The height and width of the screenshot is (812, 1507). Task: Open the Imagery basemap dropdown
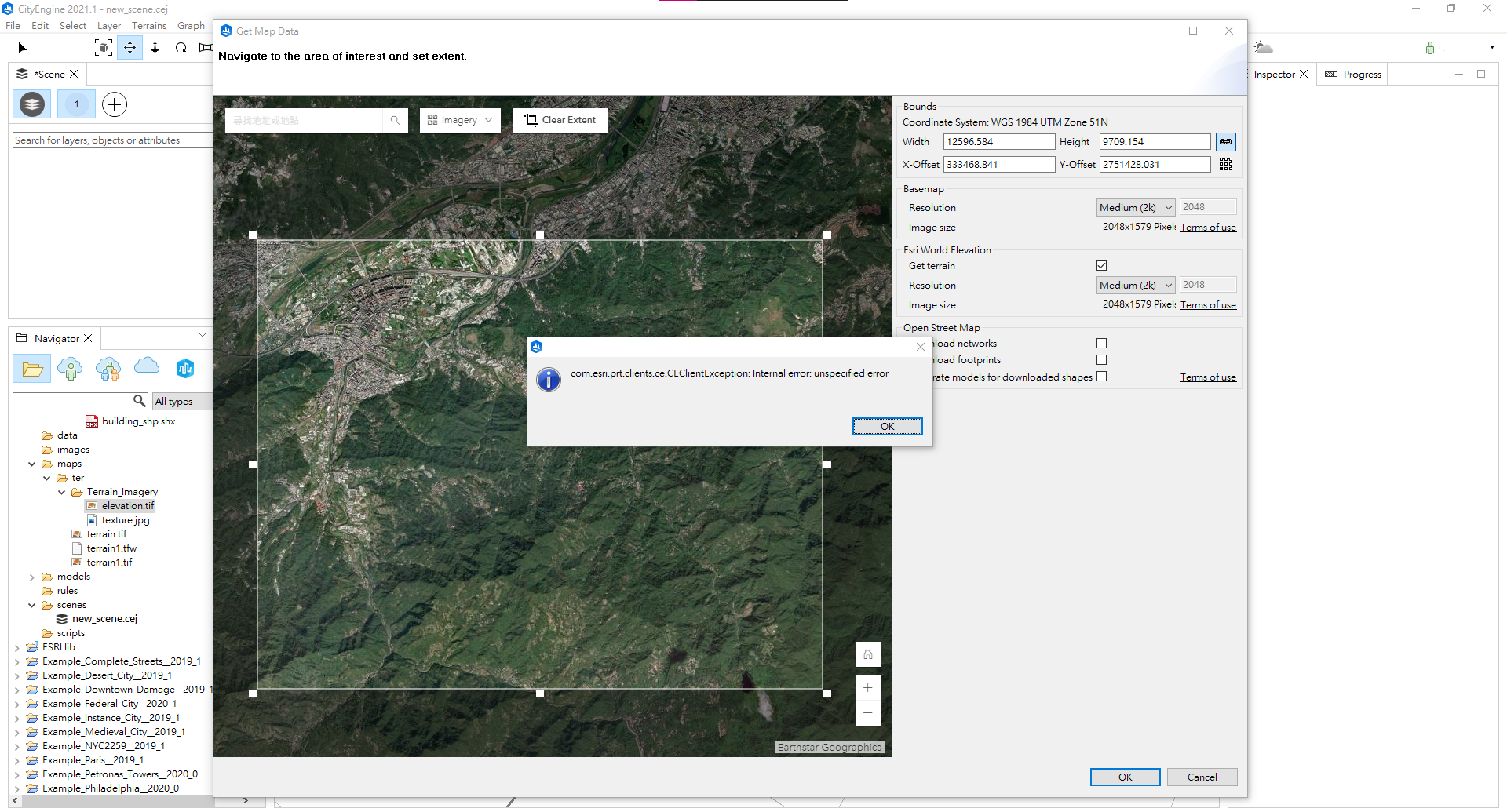pyautogui.click(x=460, y=120)
